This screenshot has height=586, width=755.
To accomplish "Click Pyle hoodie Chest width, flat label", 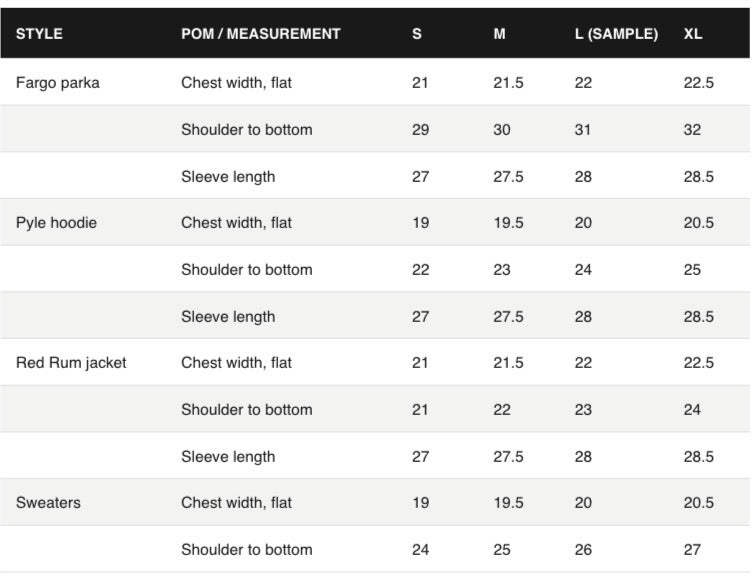I will coord(236,223).
